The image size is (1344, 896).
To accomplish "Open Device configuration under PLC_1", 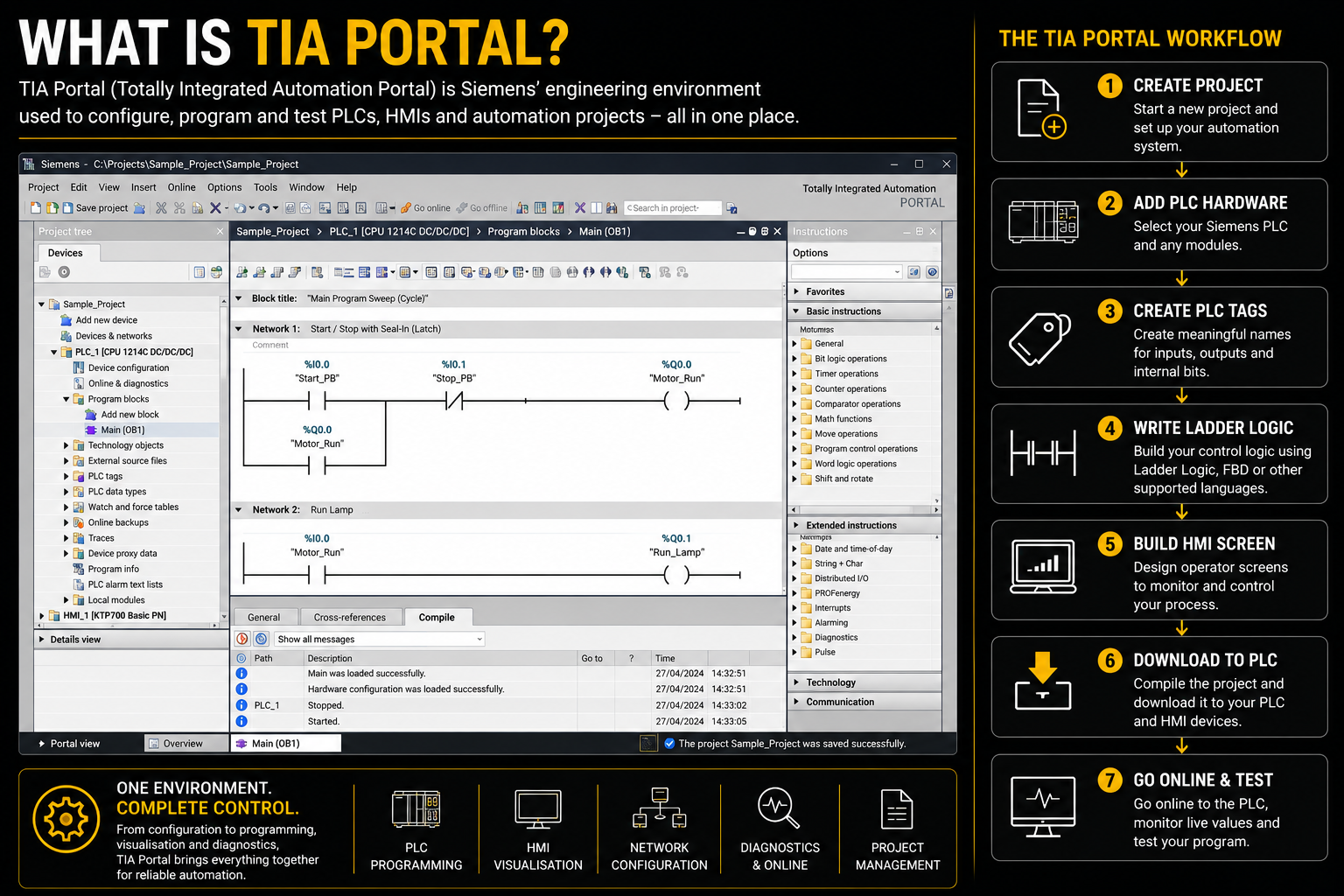I will coord(122,368).
